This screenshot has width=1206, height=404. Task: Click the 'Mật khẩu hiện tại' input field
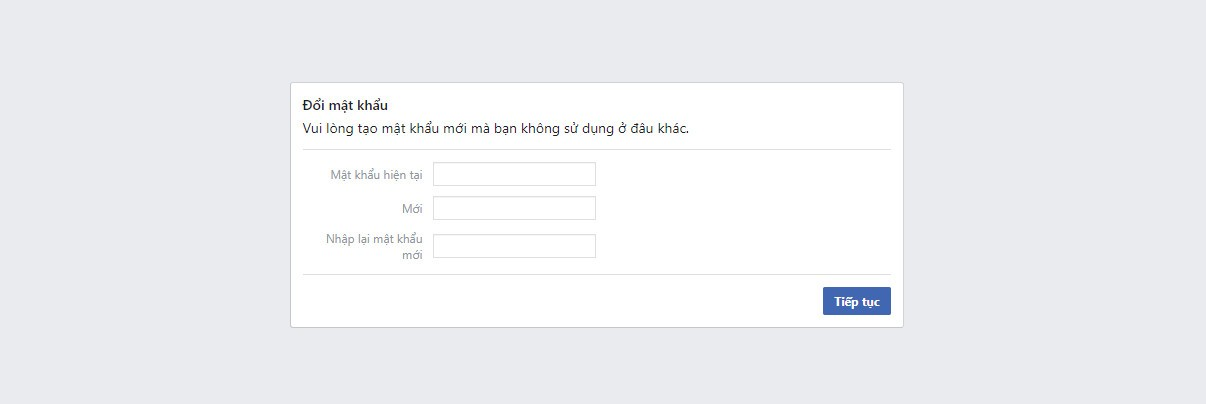[x=514, y=174]
